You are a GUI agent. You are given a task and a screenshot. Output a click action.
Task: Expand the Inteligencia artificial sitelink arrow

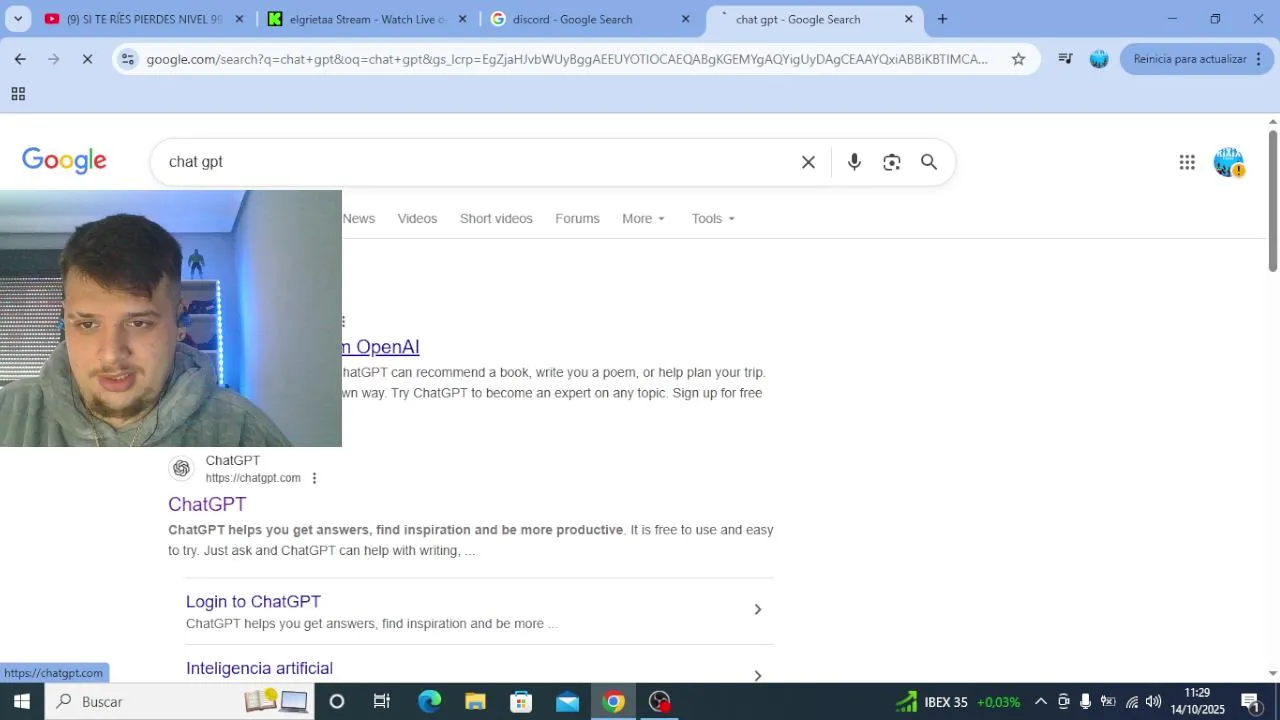point(757,675)
